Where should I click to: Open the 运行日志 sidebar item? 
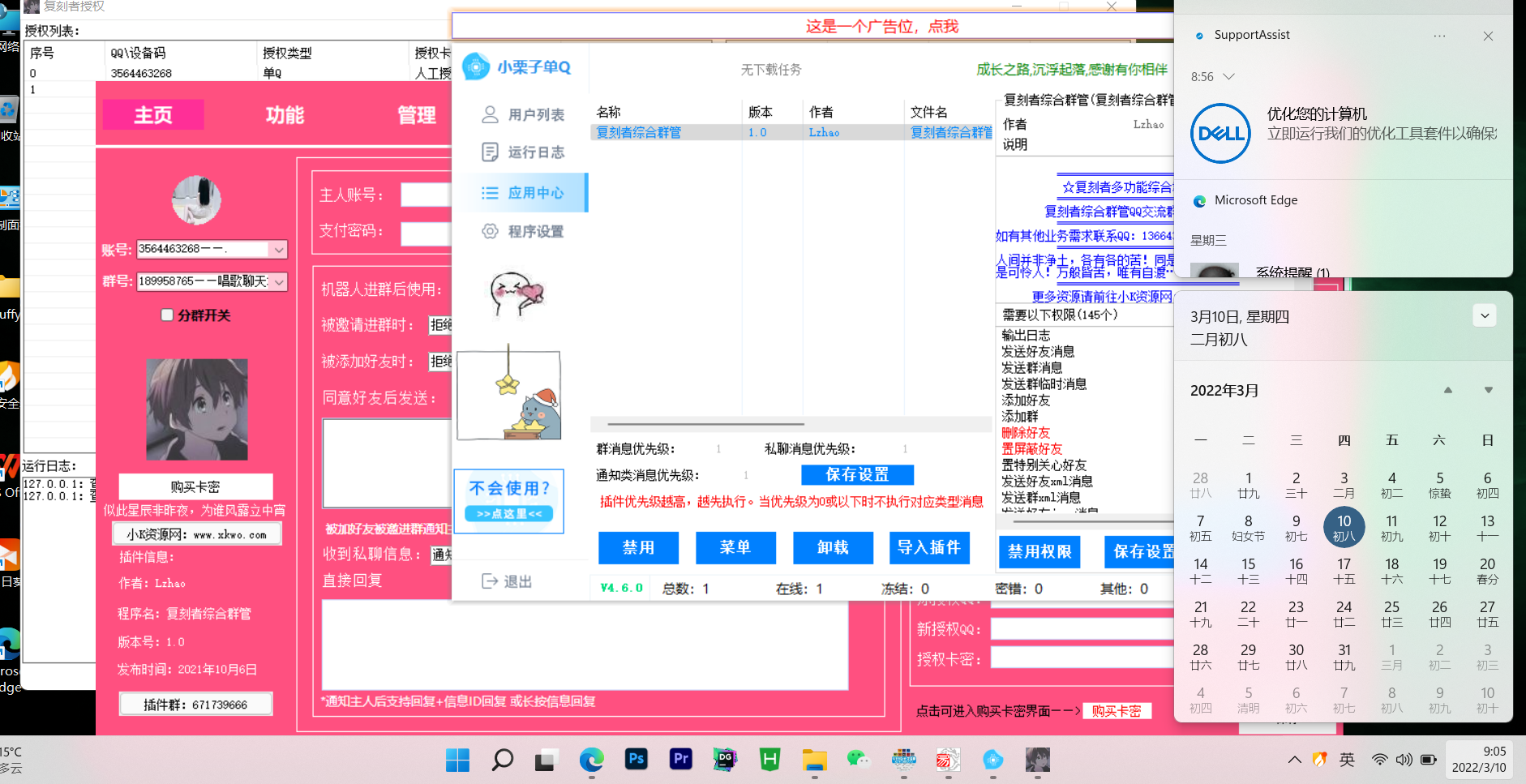click(x=522, y=152)
